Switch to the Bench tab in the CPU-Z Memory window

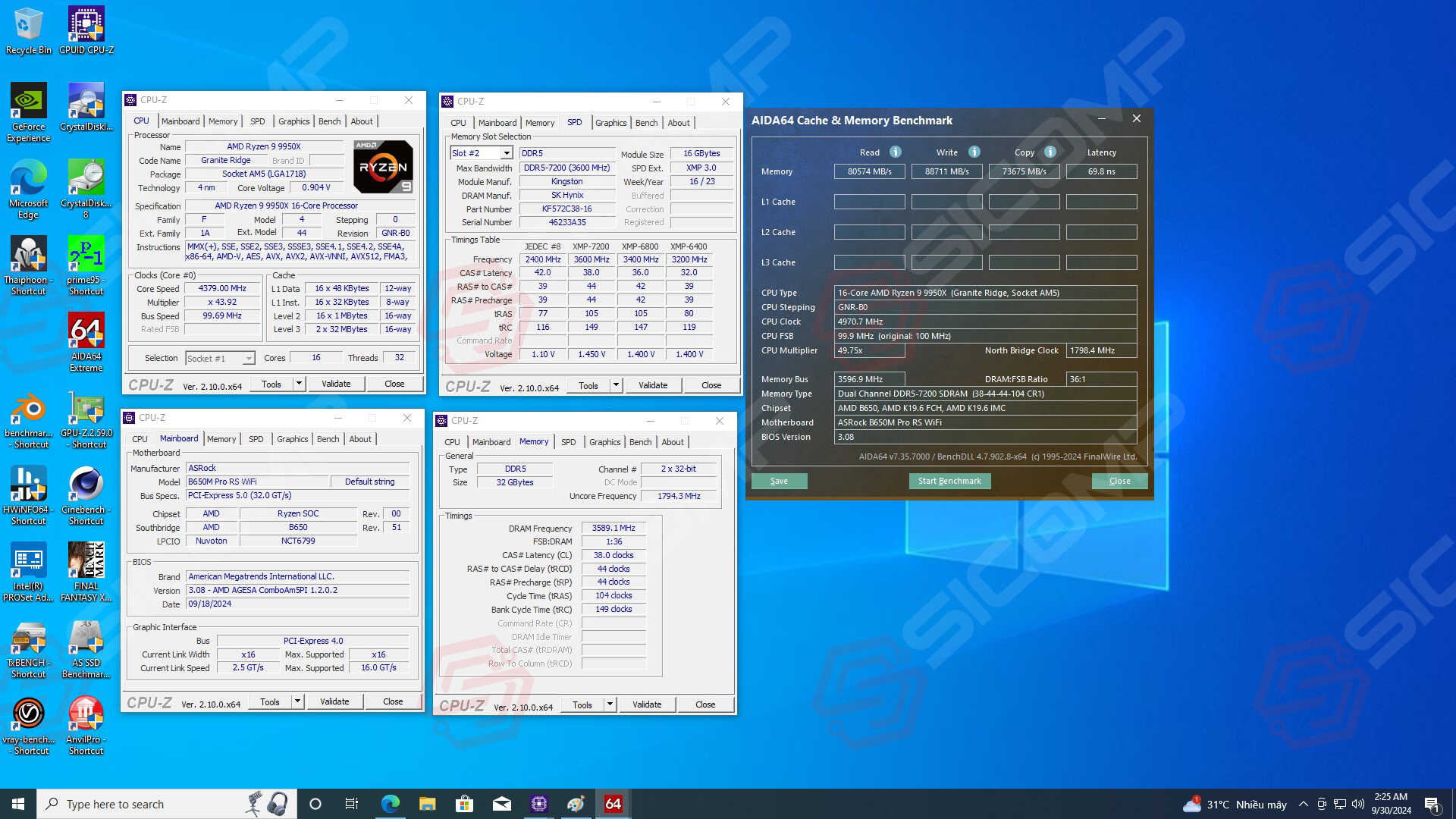[x=640, y=442]
